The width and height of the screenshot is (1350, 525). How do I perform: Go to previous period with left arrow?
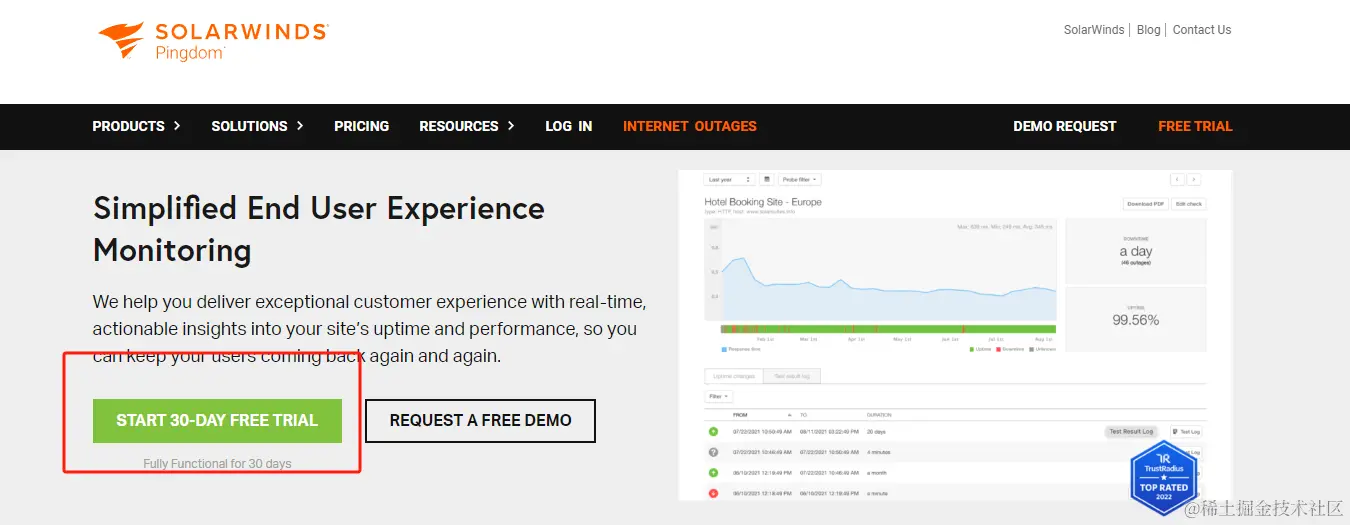pos(1177,179)
